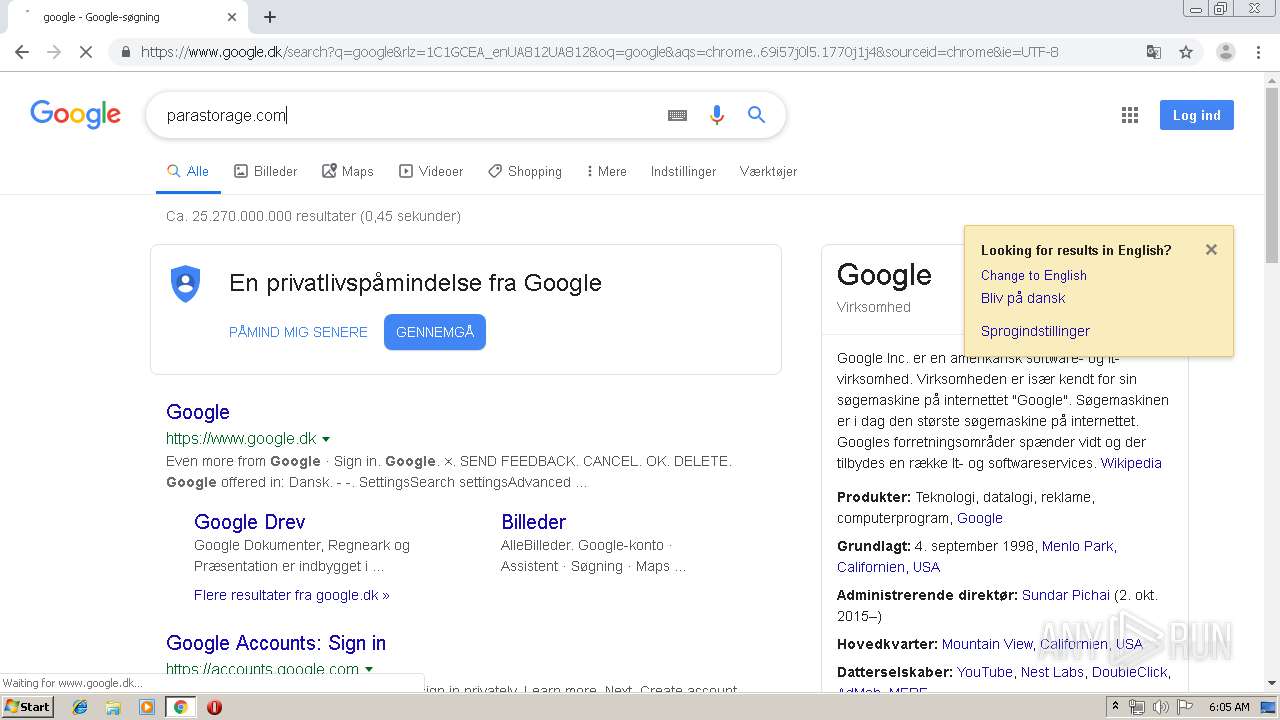Click the Mountain View, Californien, USA link
Screen dimensions: 1280x720
point(1042,644)
